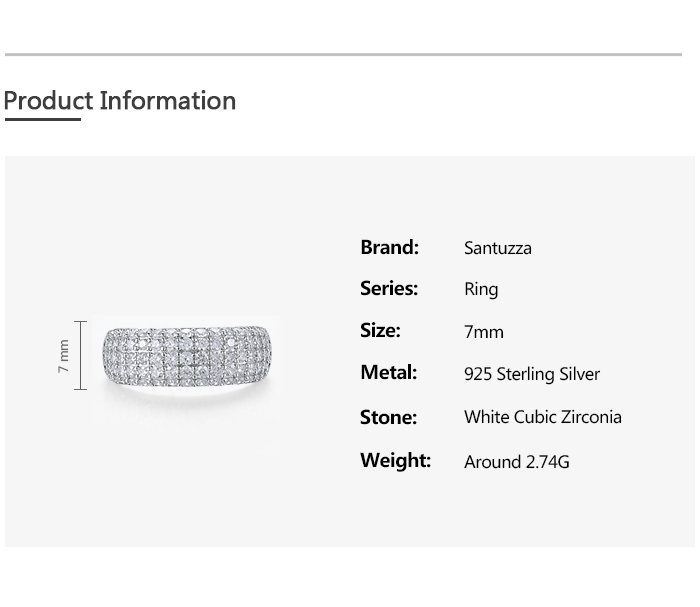
Task: Click the 7 mm dimension marker
Action: [64, 356]
